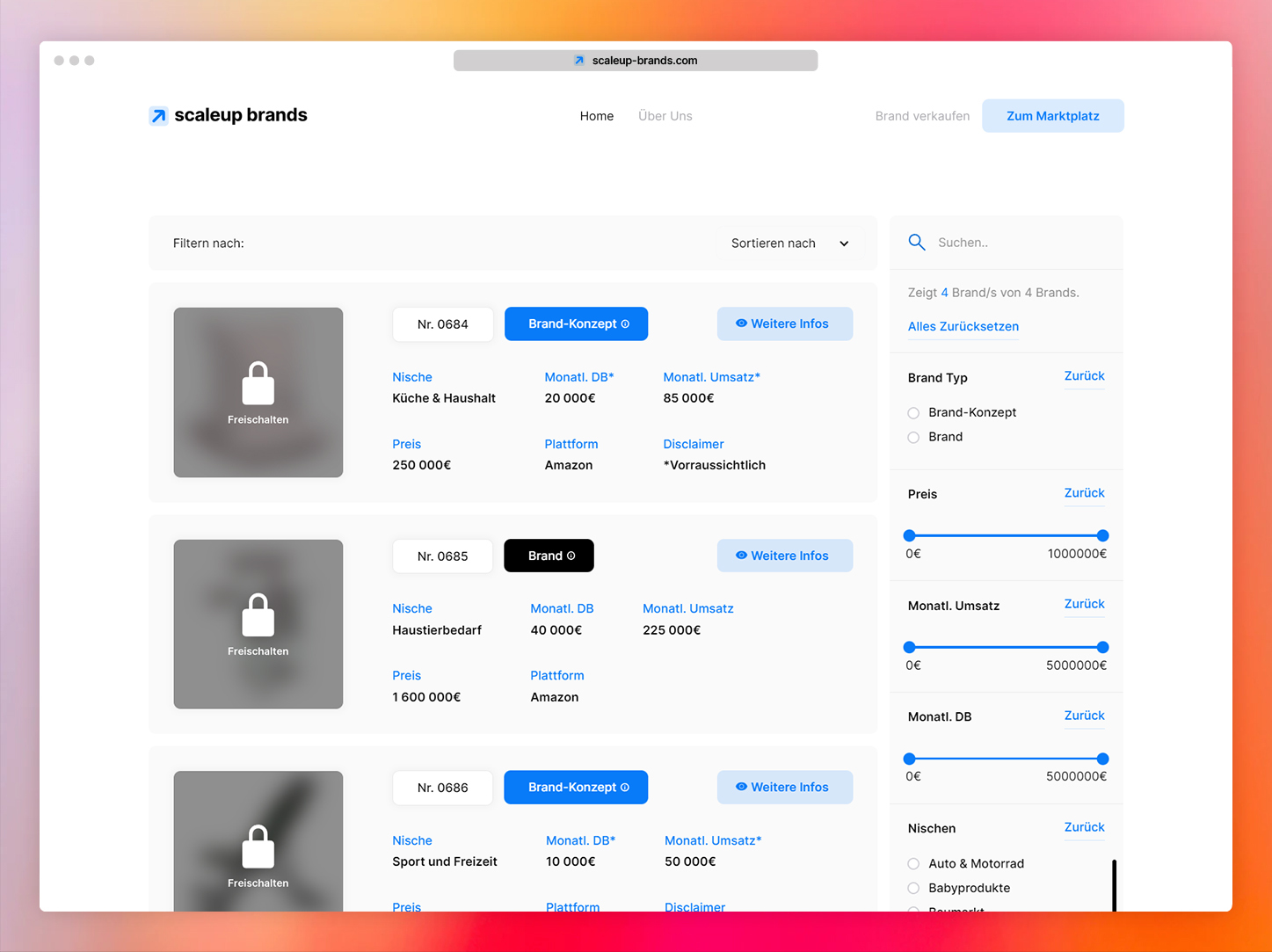Click the 'Filtern nach:' label
The height and width of the screenshot is (952, 1272).
tap(208, 243)
